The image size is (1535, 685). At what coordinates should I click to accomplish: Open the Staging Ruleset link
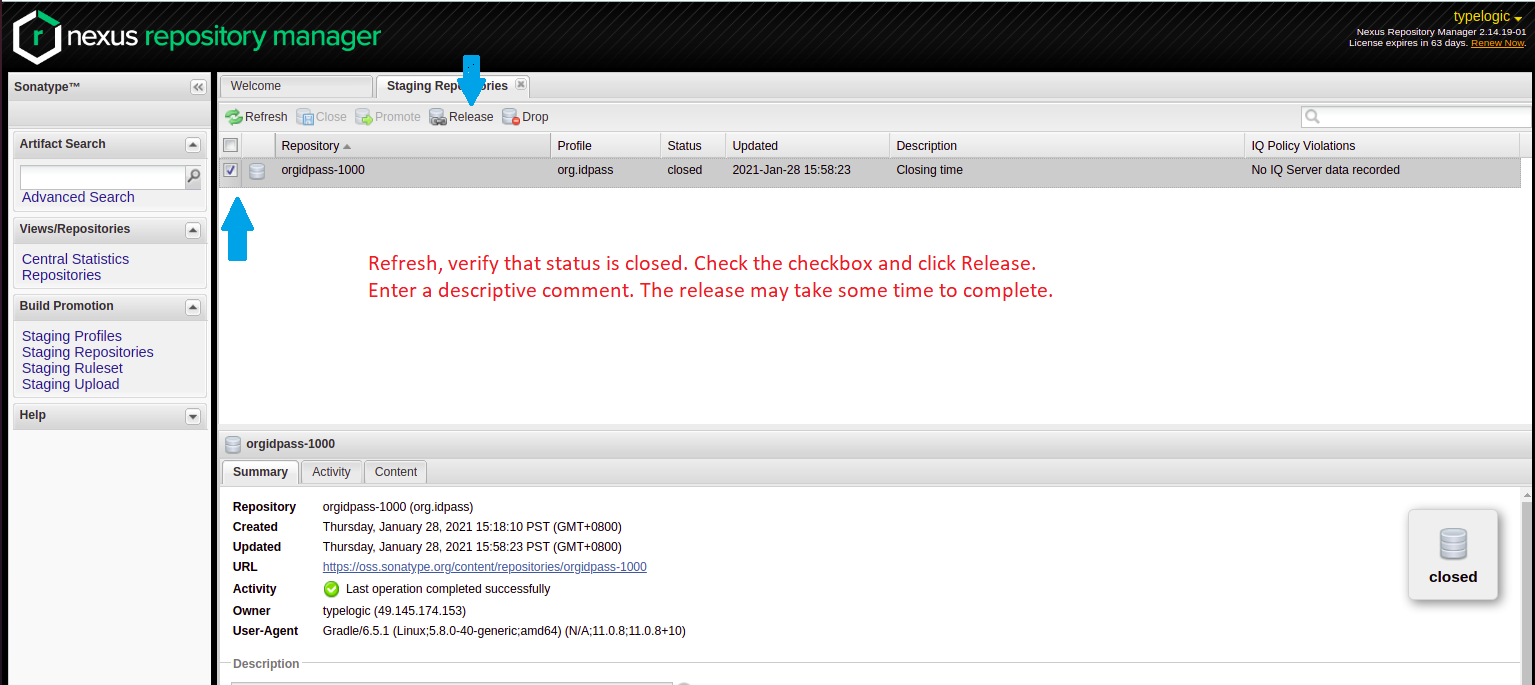[x=72, y=368]
